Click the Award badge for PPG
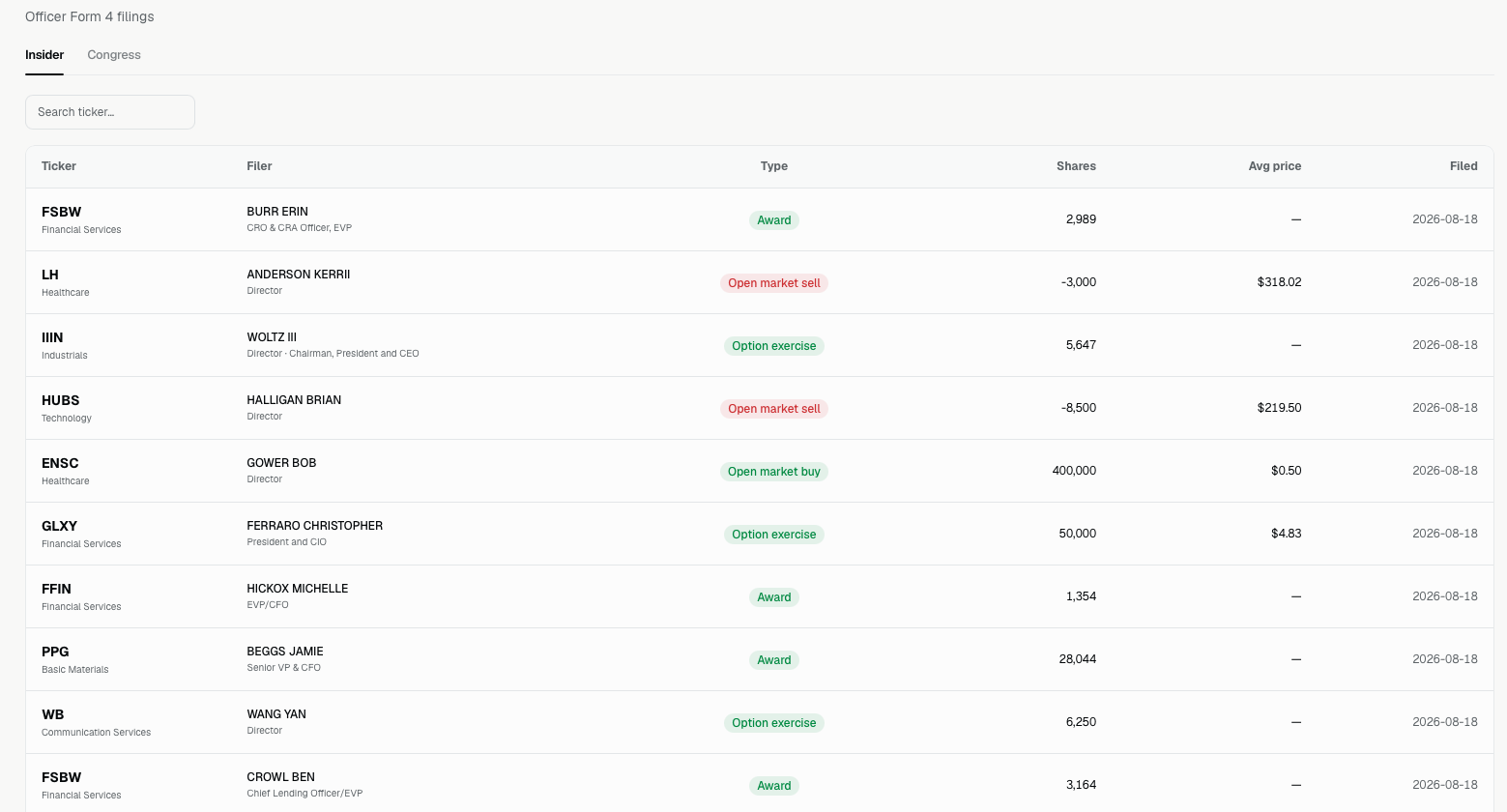Viewport: 1507px width, 812px height. (774, 660)
